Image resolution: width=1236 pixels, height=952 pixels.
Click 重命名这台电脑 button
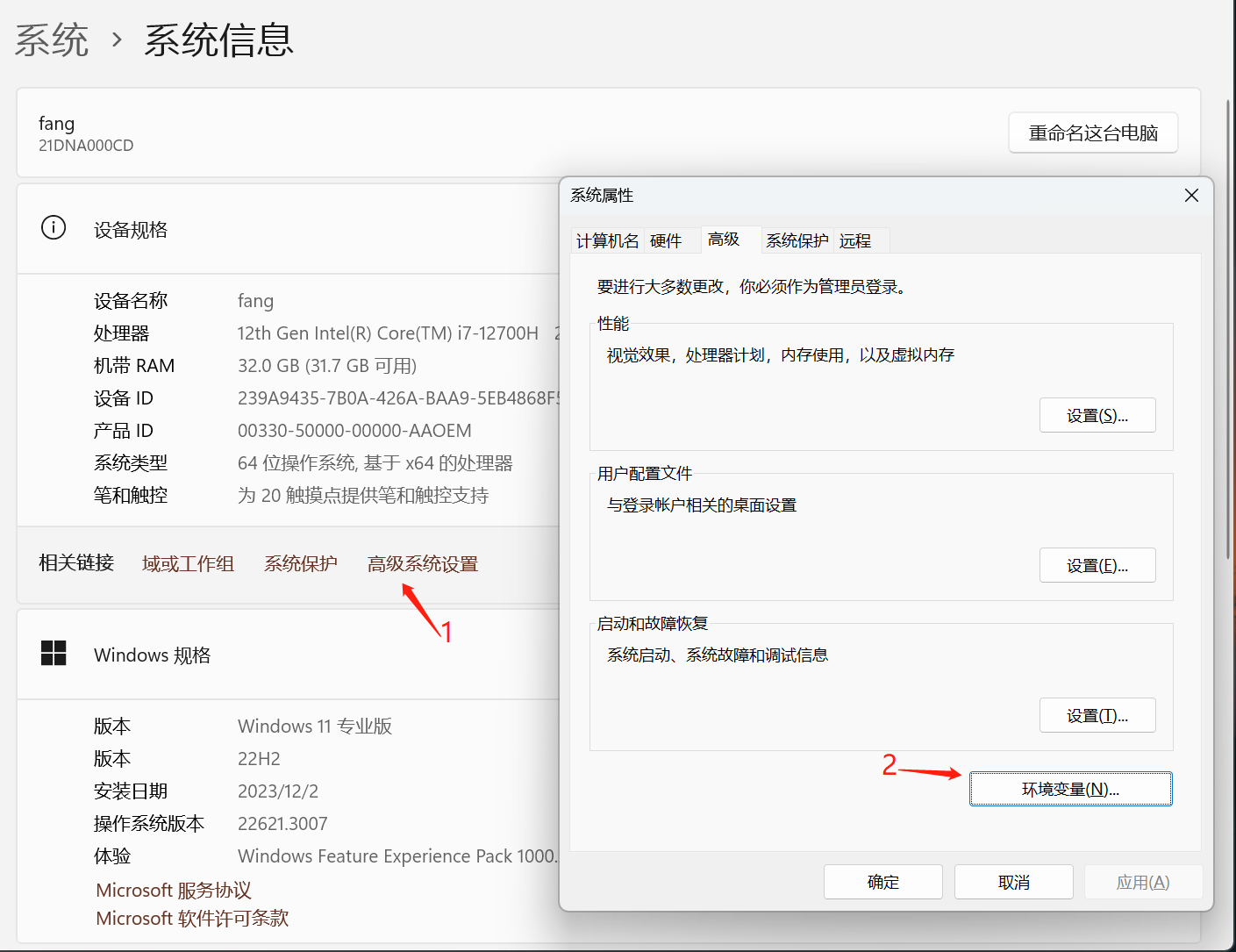[x=1093, y=132]
